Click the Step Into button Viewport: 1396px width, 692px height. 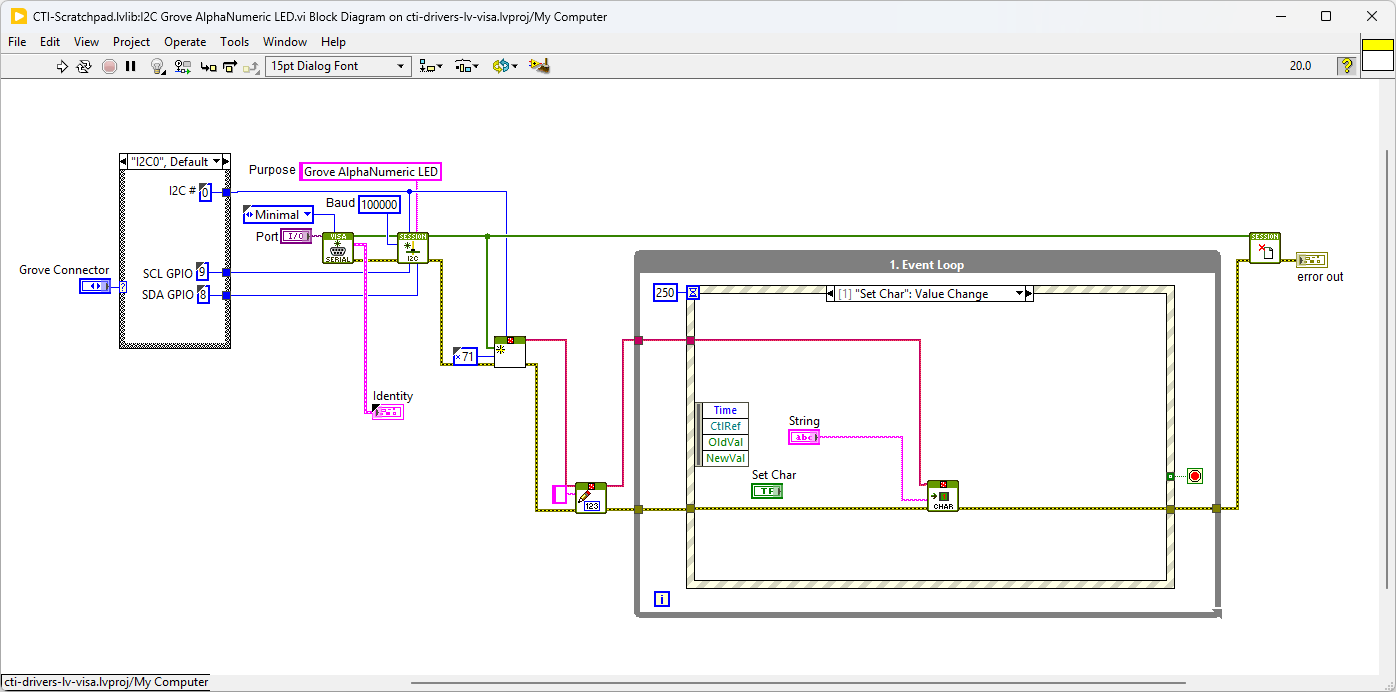208,66
